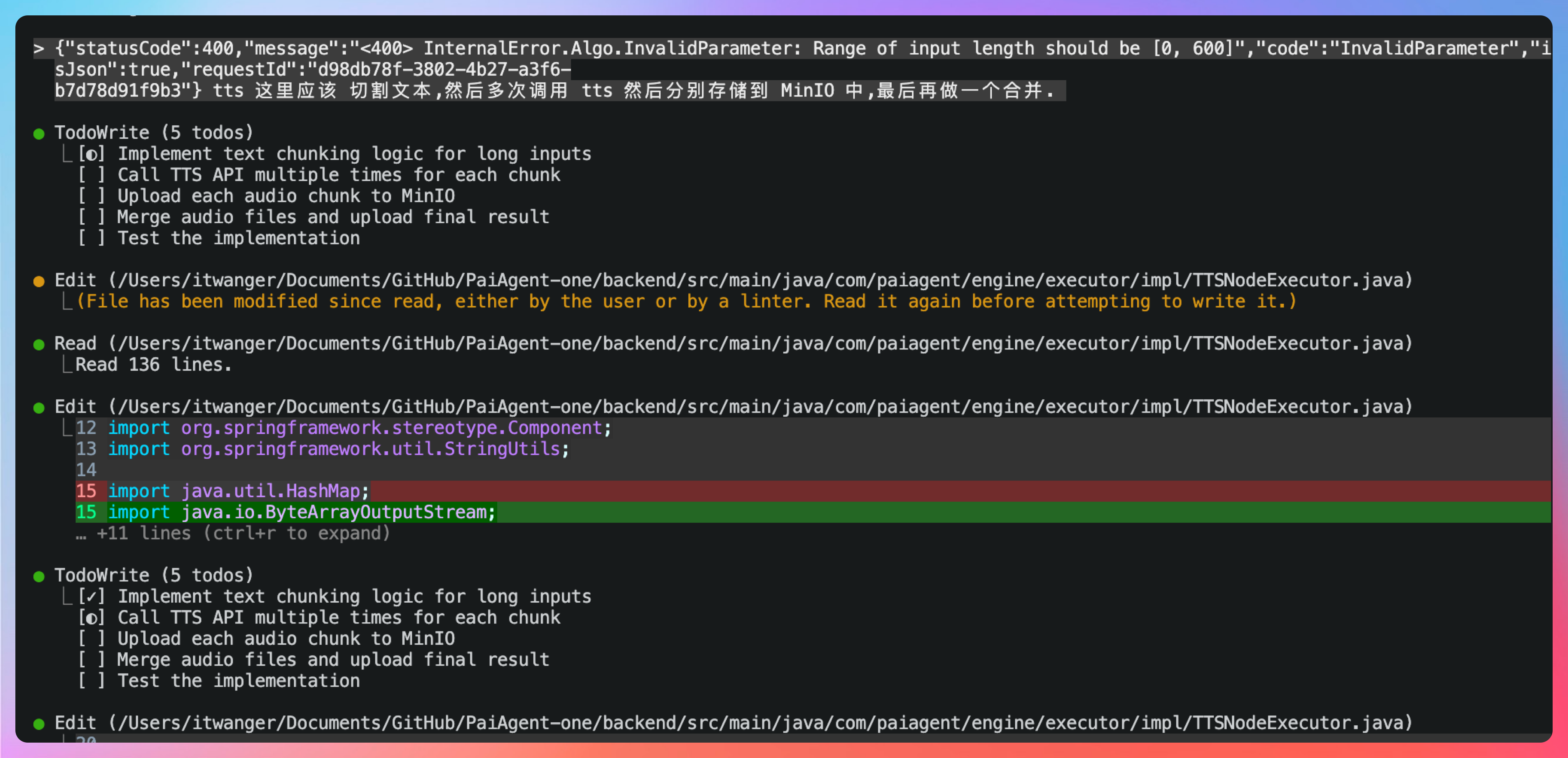Viewport: 1568px width, 758px height.
Task: Click the green status dot beside Read
Action: pos(39,345)
